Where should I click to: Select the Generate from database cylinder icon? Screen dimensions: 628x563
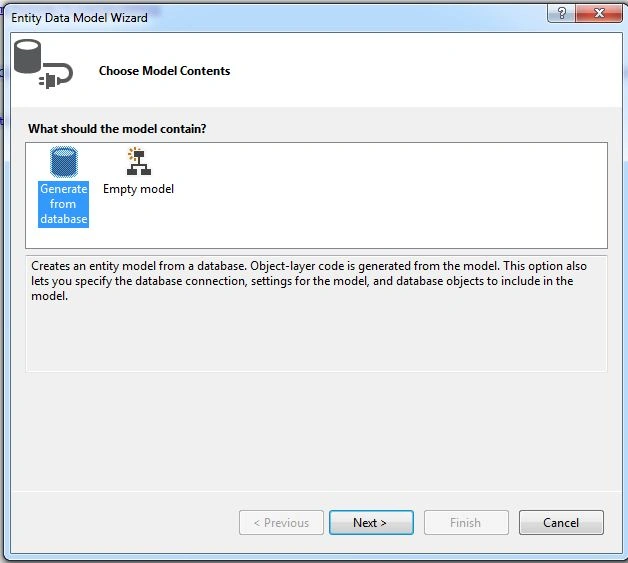click(64, 162)
